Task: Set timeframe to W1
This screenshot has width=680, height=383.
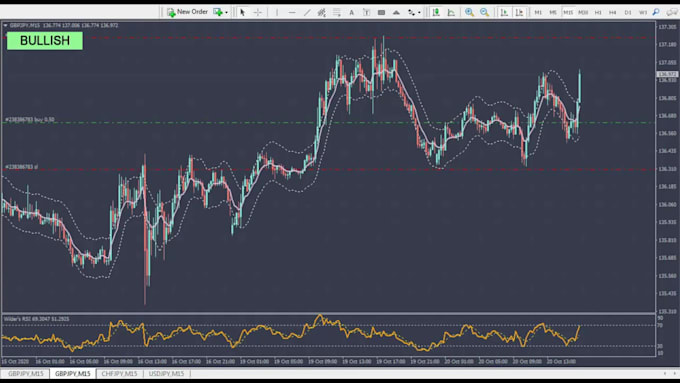Action: 642,13
